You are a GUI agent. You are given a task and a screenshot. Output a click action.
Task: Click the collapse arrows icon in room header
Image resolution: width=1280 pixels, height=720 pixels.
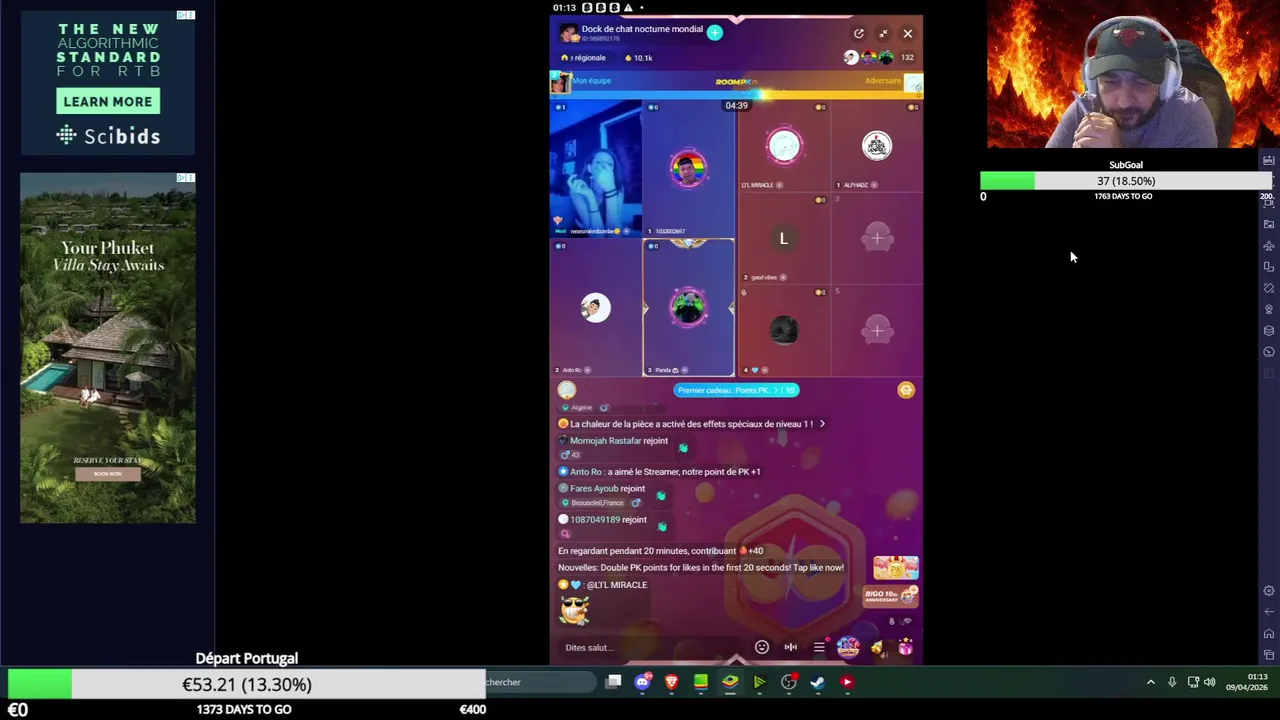(883, 34)
